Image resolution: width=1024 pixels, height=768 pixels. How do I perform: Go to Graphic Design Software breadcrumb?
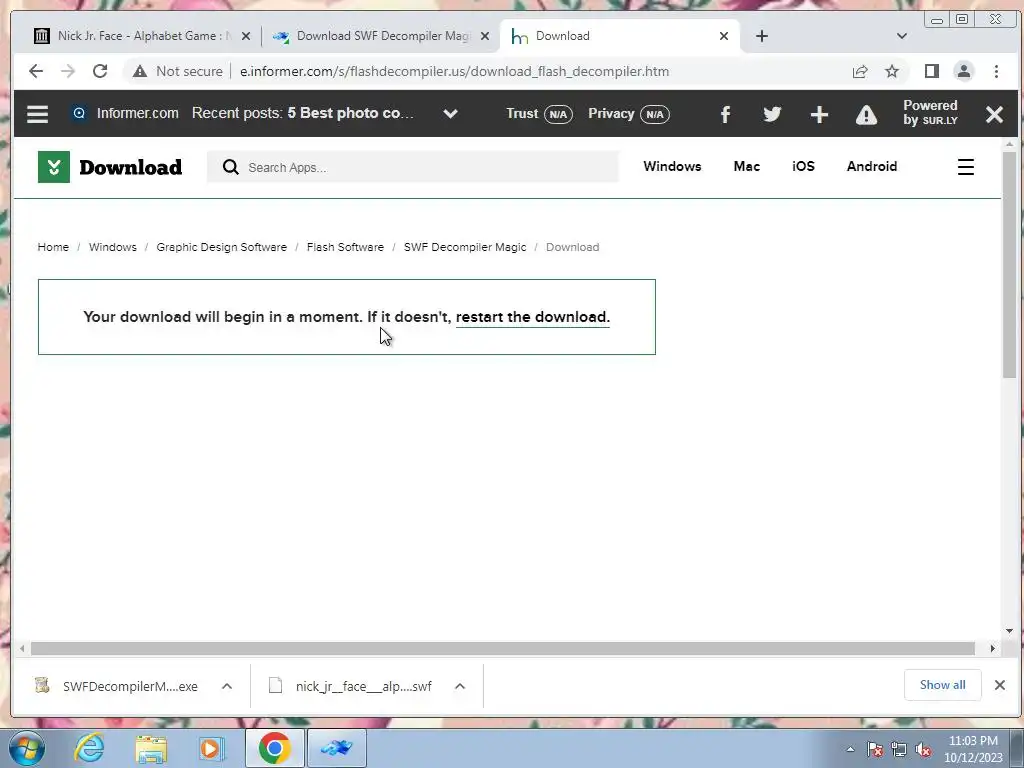(221, 247)
